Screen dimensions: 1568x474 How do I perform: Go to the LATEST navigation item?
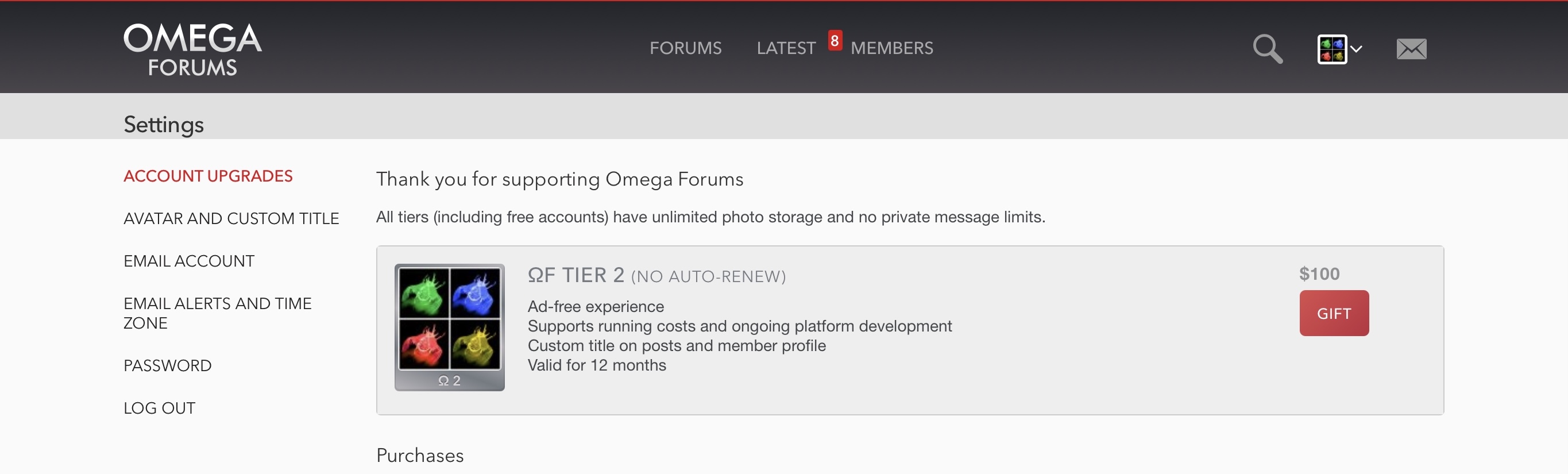(786, 48)
